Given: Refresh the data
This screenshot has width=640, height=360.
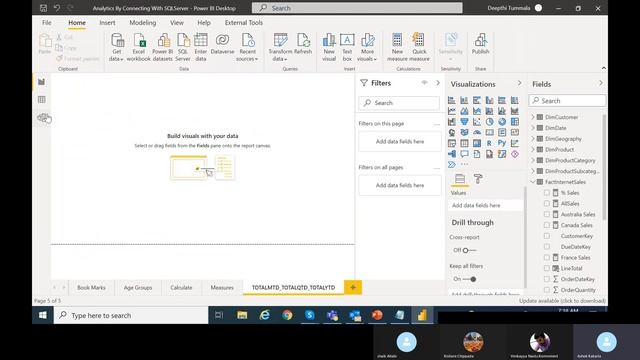Looking at the screenshot, I should point(303,44).
